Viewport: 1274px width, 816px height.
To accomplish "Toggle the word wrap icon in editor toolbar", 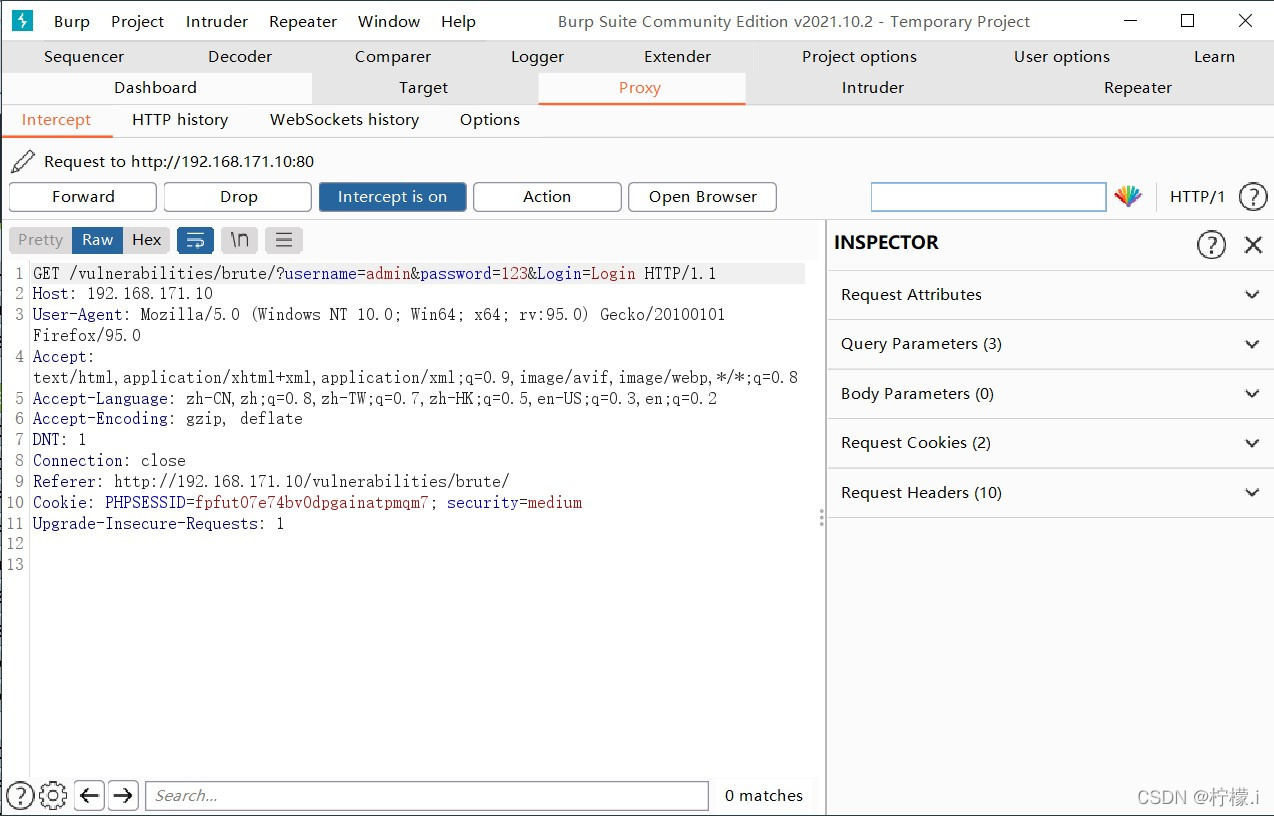I will tap(196, 240).
